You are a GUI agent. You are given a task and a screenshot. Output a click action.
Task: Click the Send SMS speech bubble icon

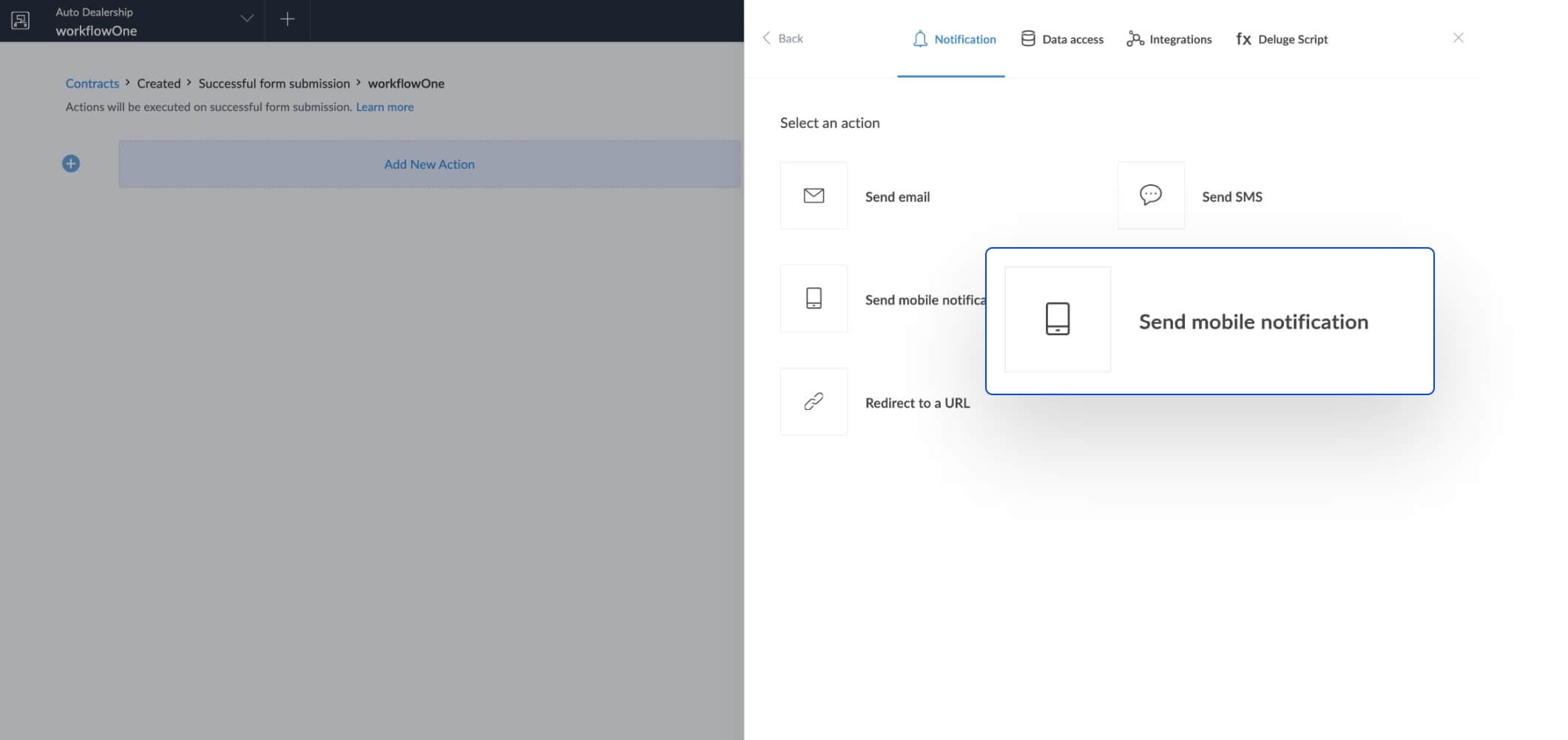pyautogui.click(x=1150, y=195)
